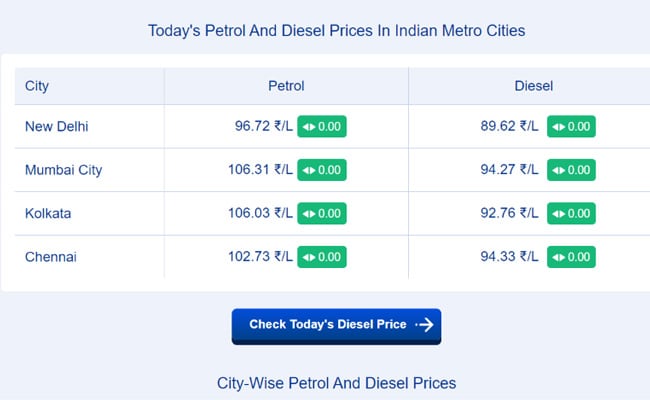
Task: Click Chennai diesel price change badge
Action: click(572, 257)
